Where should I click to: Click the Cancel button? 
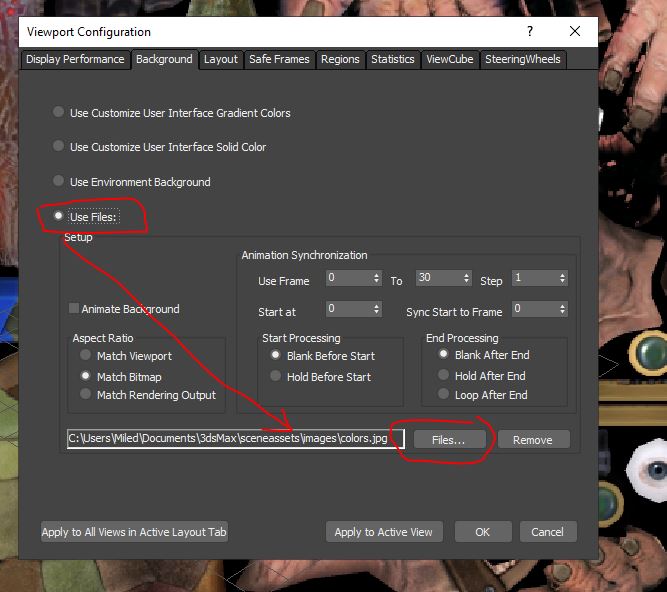coord(548,532)
